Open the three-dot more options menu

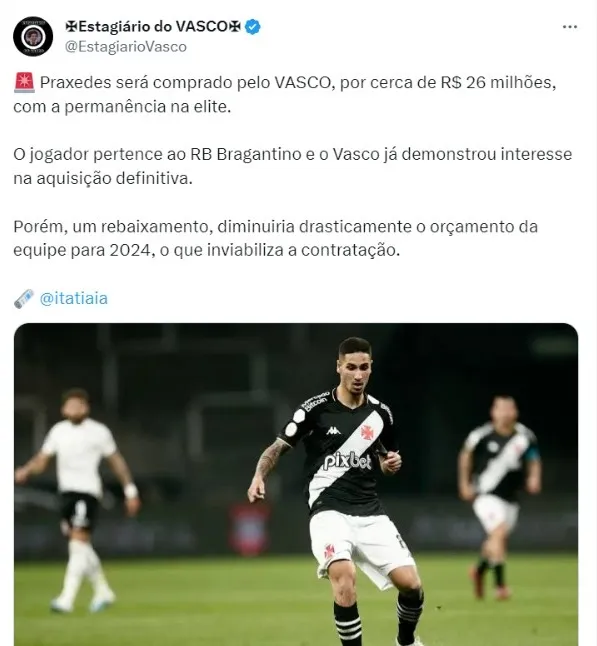coord(569,27)
